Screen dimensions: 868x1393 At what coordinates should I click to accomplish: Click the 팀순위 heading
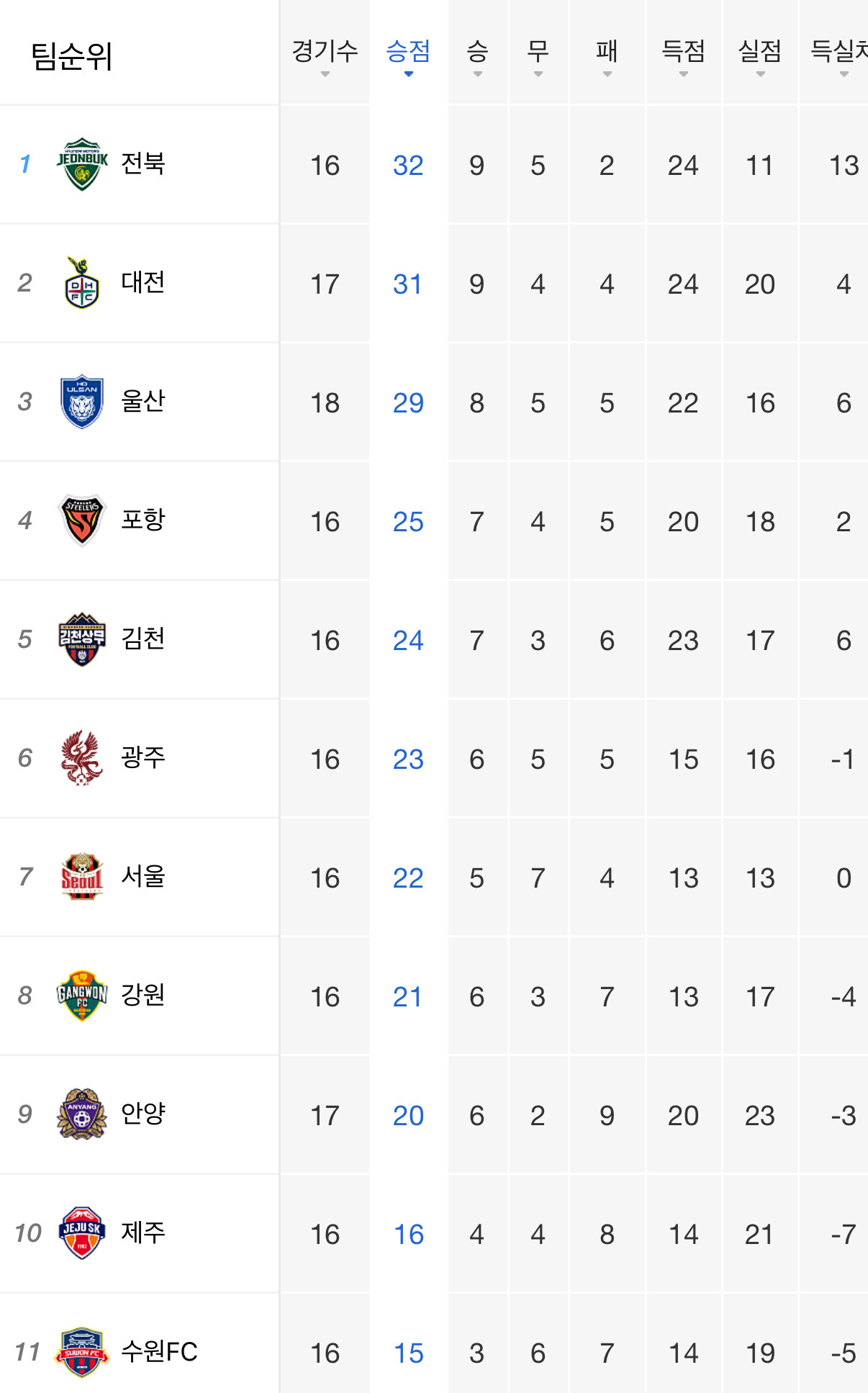pyautogui.click(x=71, y=55)
